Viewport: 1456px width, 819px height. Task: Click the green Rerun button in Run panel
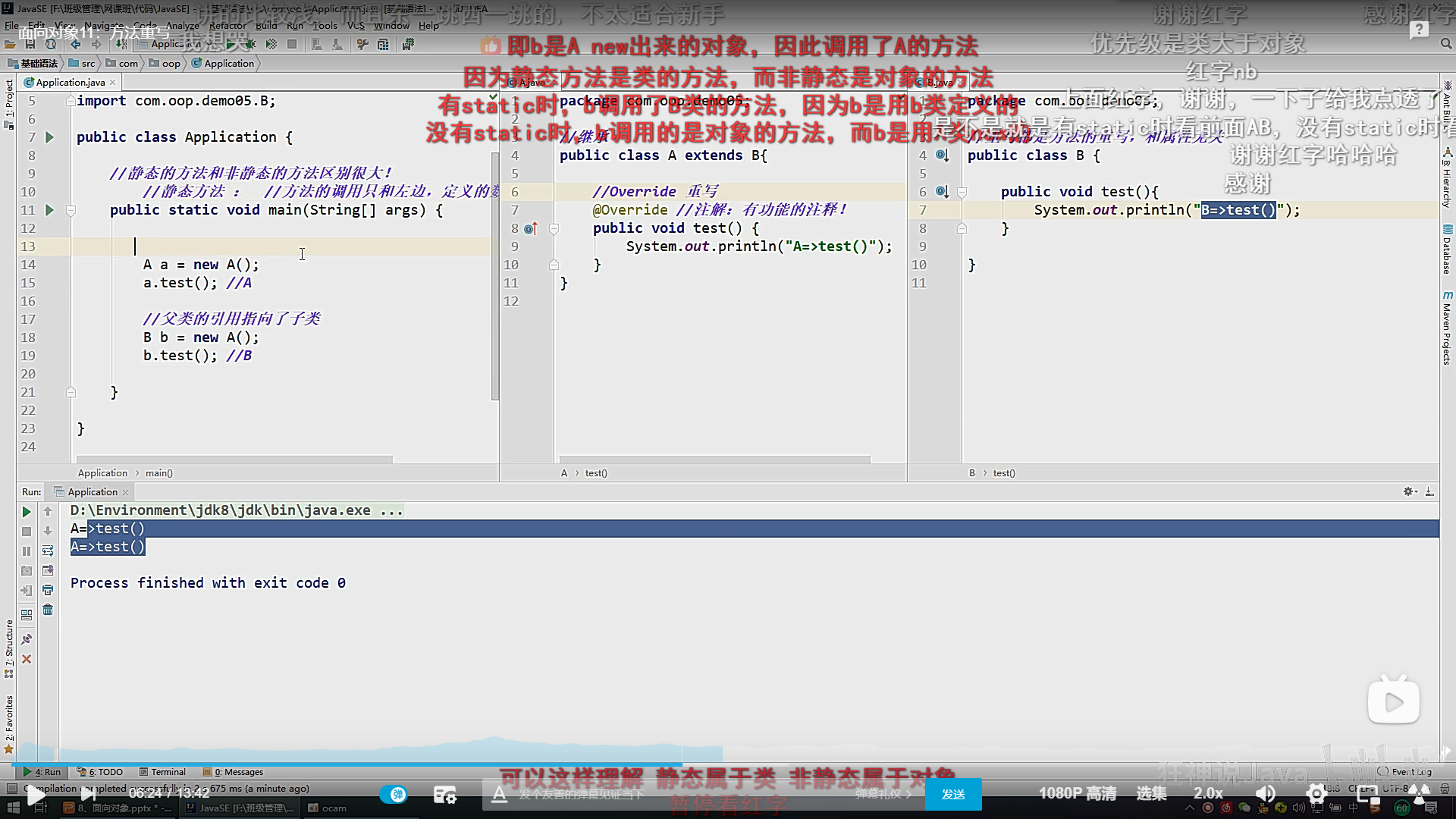click(27, 512)
